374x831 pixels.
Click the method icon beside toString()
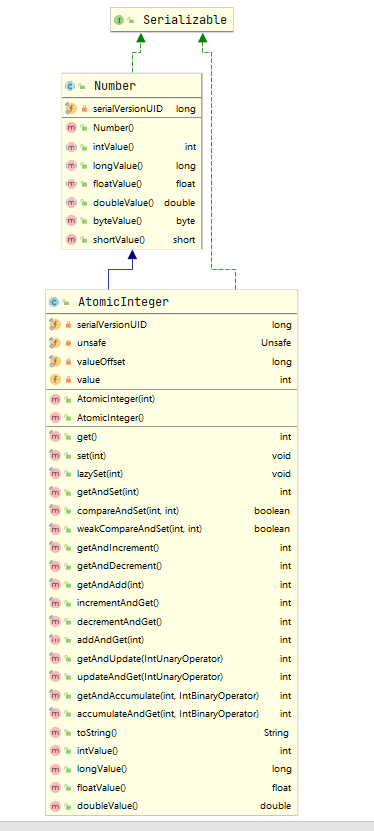pos(55,732)
